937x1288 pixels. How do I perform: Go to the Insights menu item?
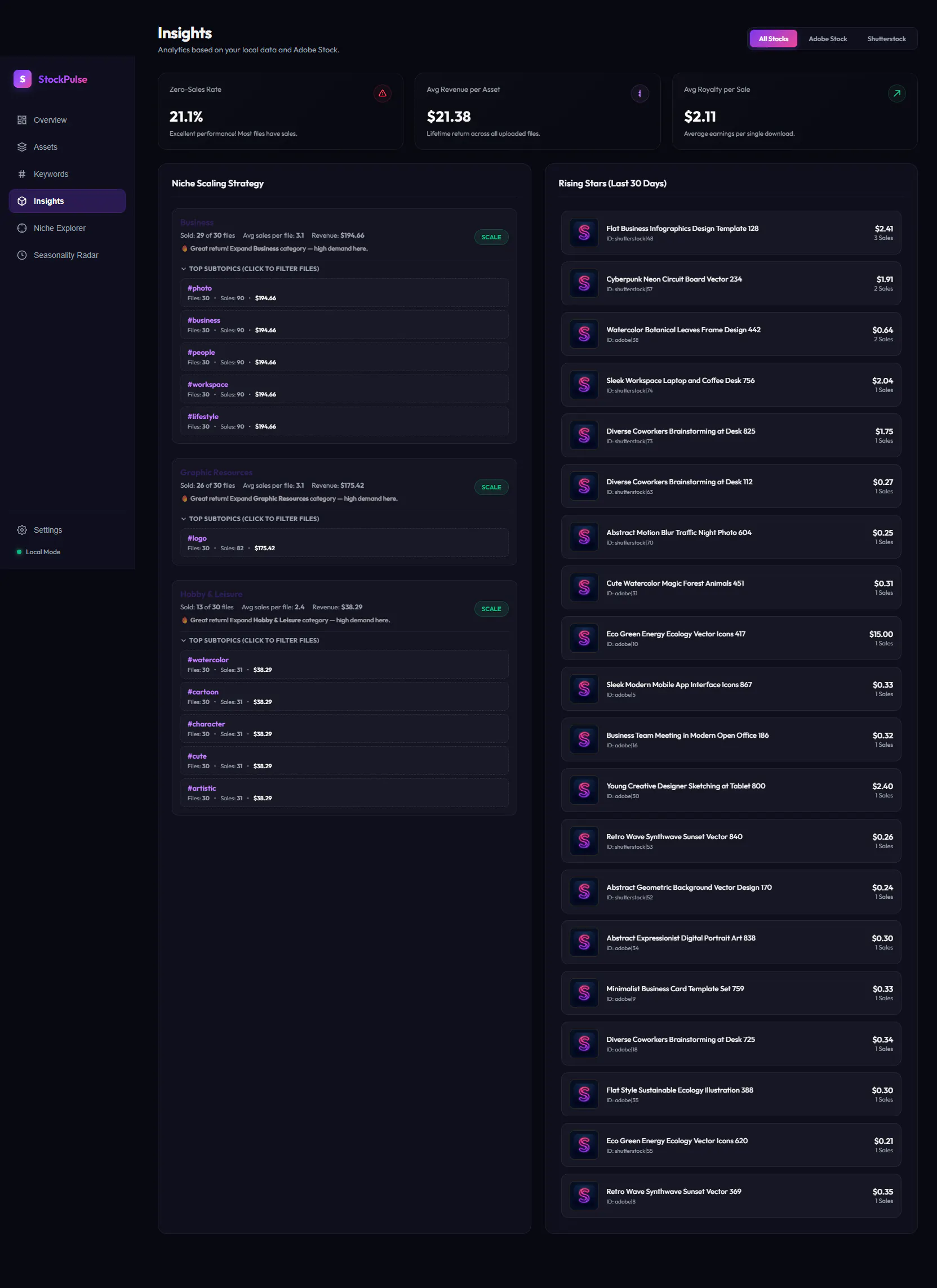(x=67, y=201)
